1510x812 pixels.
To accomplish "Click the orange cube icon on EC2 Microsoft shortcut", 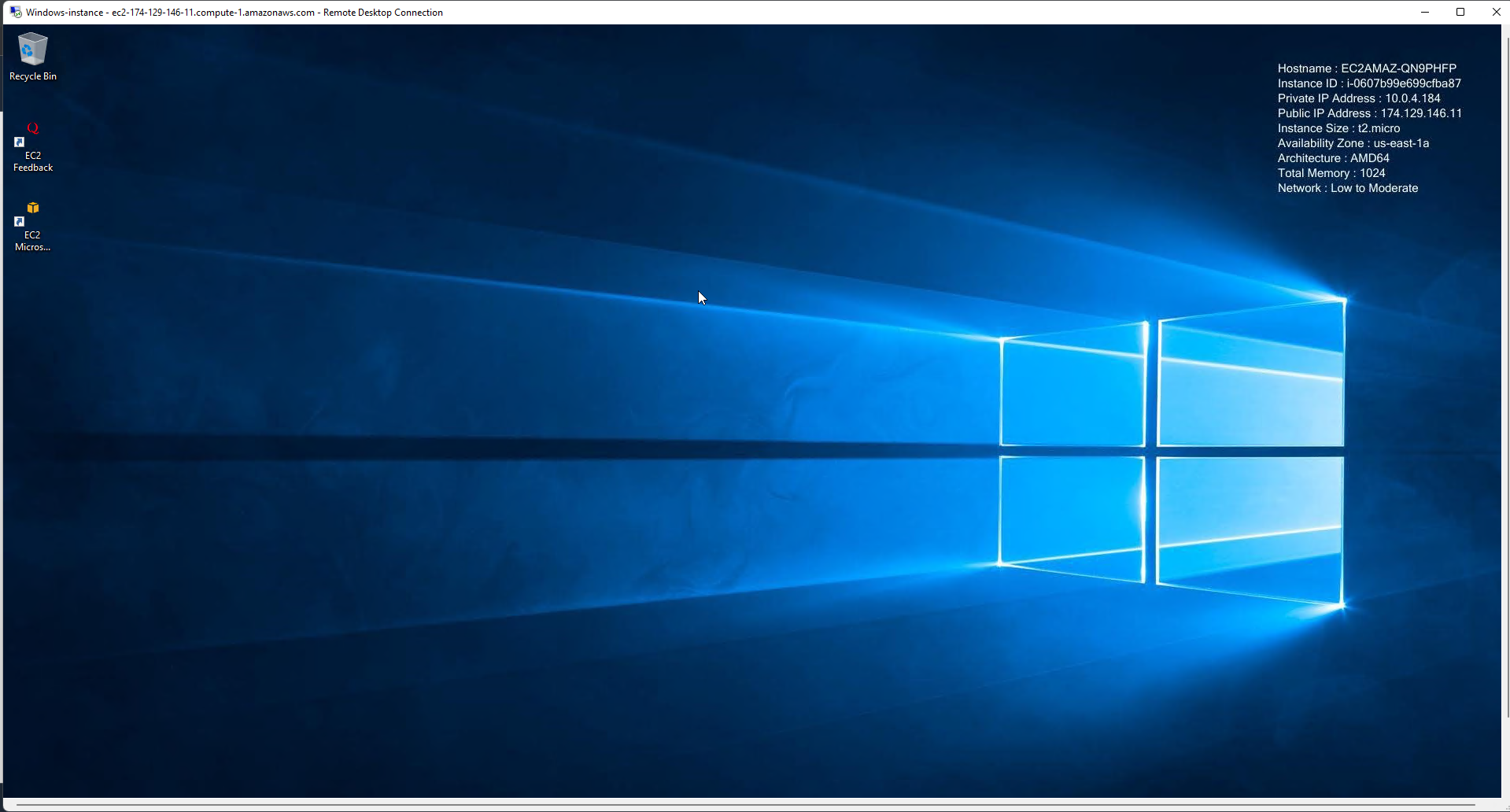I will (x=32, y=207).
